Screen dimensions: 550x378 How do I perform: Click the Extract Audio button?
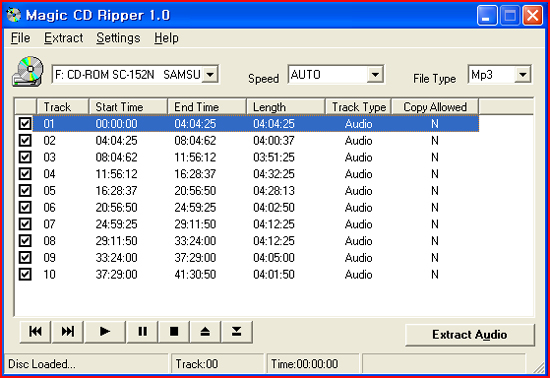pos(470,335)
